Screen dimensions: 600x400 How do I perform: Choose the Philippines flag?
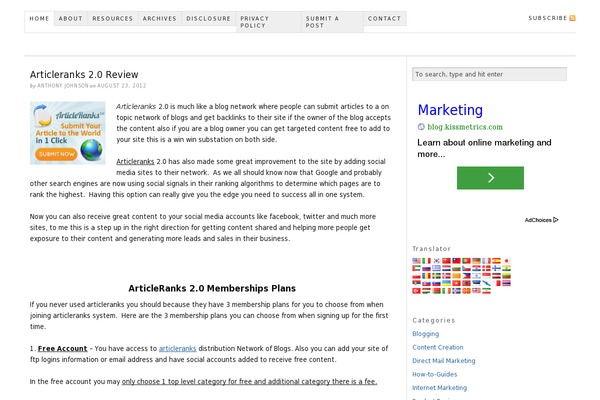pos(466,276)
